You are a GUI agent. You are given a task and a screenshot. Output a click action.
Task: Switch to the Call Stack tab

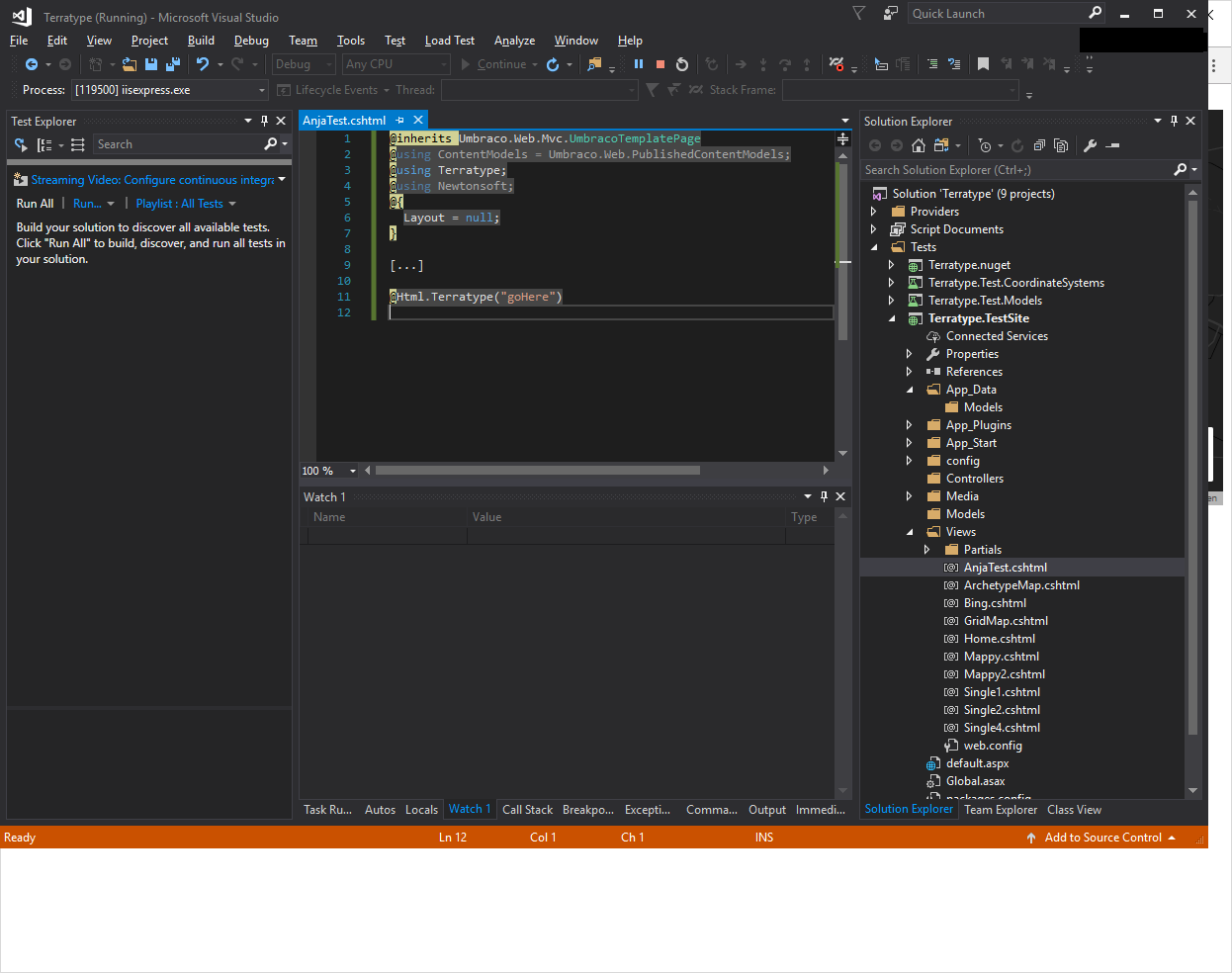527,809
